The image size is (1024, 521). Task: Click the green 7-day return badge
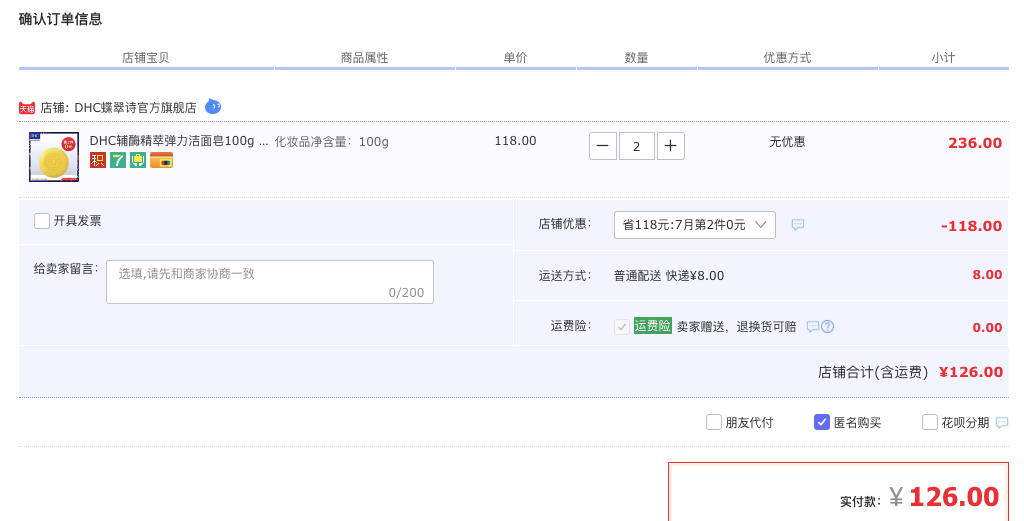[118, 160]
